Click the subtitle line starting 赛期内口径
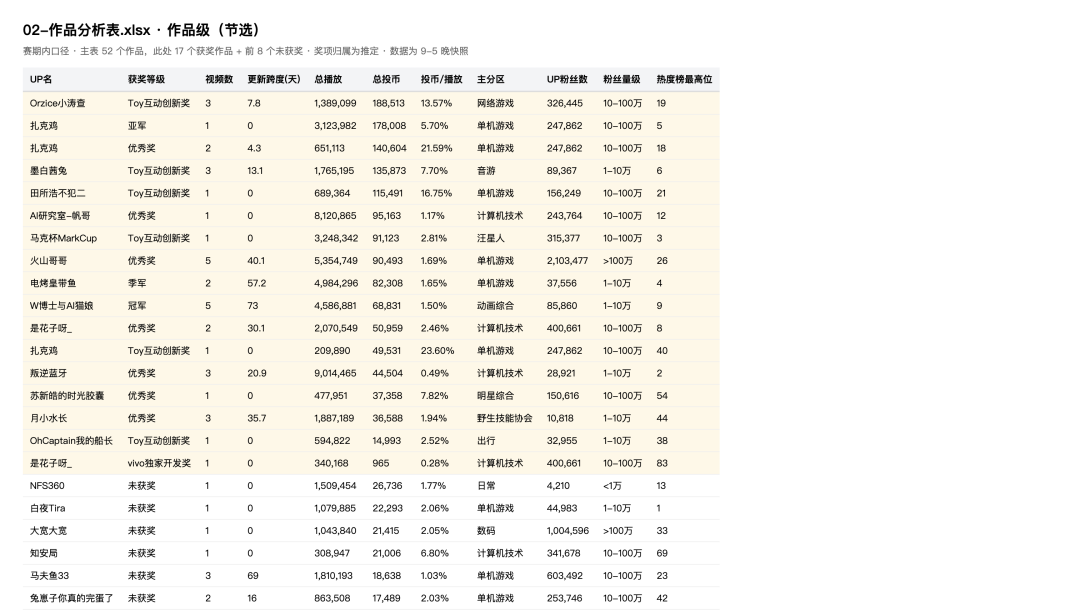The width and height of the screenshot is (1080, 615). (245, 51)
